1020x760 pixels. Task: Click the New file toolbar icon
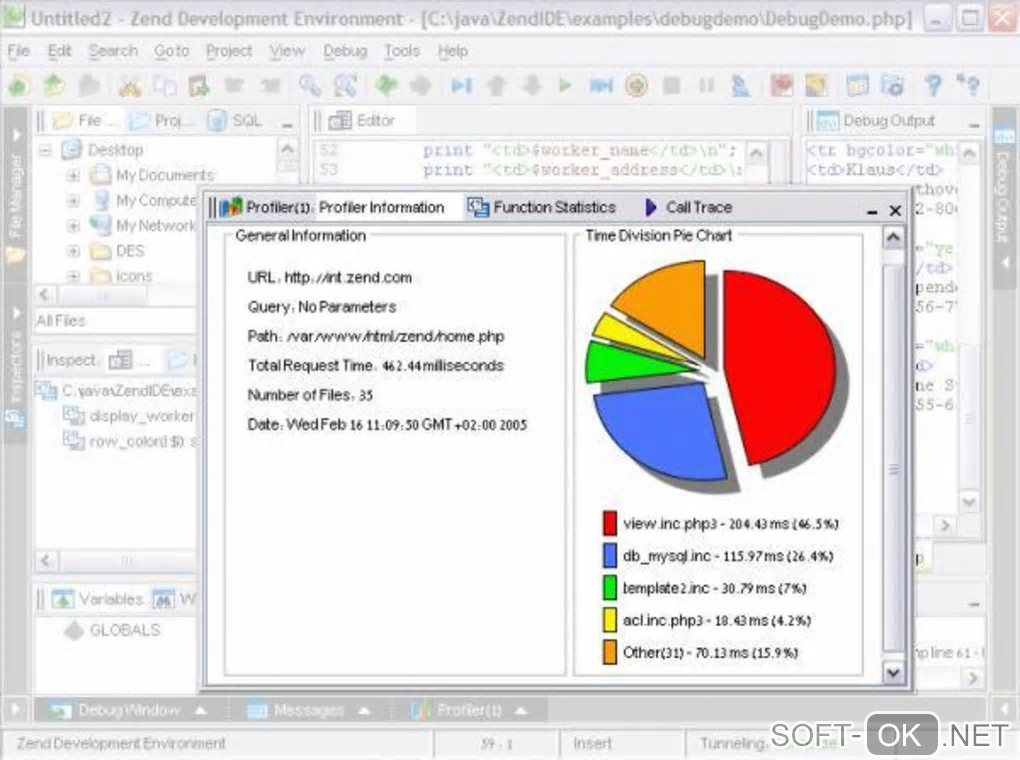click(x=18, y=85)
